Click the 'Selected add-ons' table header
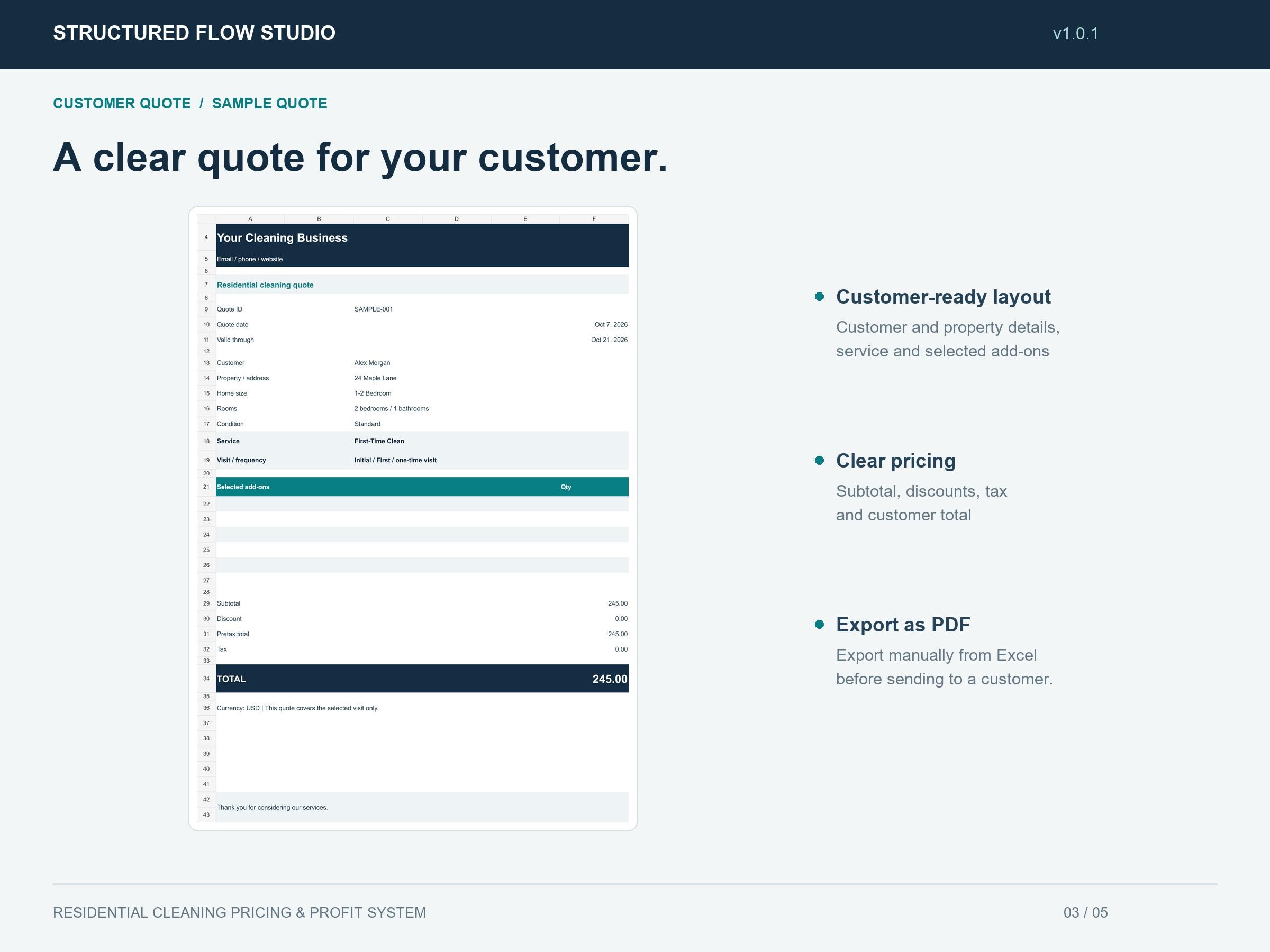This screenshot has width=1270, height=952. click(243, 487)
